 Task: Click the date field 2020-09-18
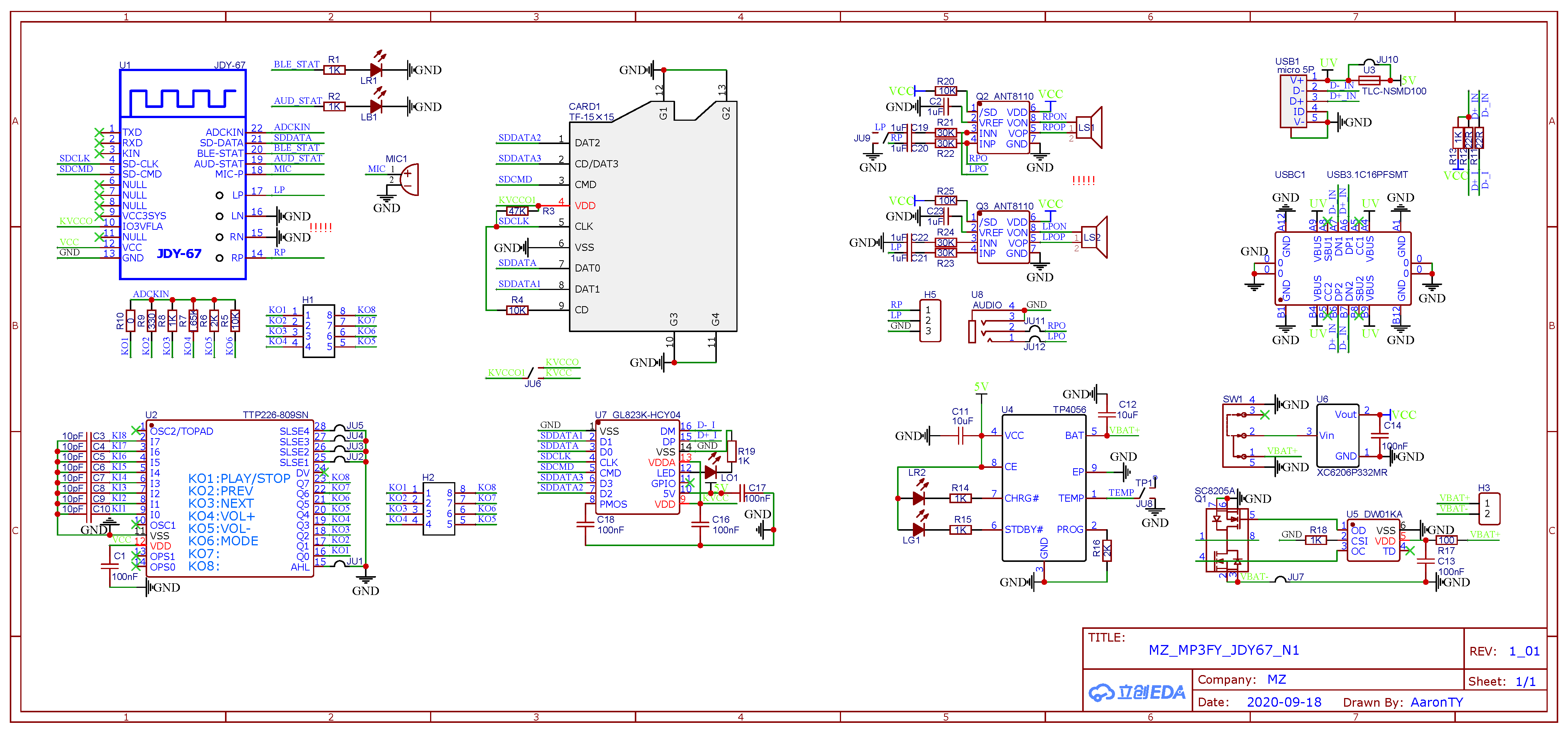[1284, 702]
